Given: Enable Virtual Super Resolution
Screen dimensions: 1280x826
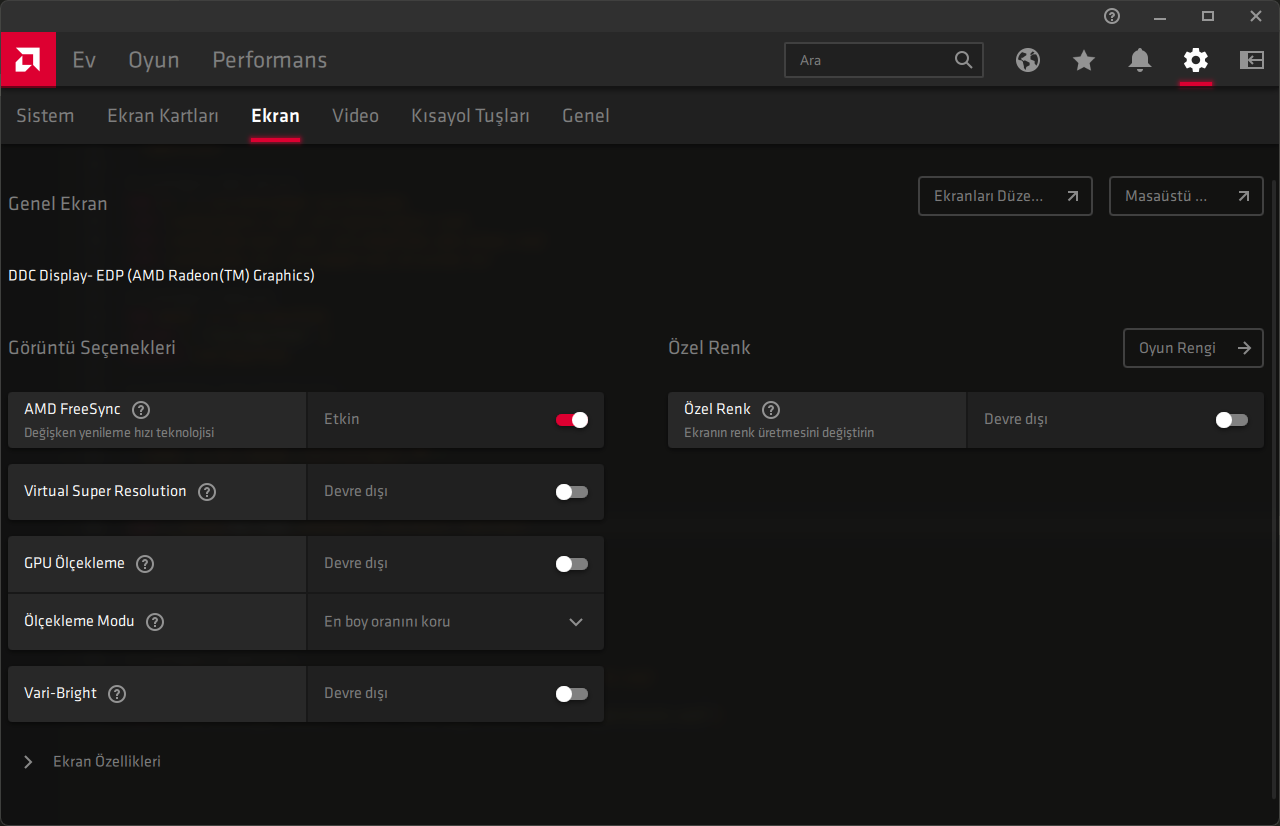Looking at the screenshot, I should click(x=571, y=492).
